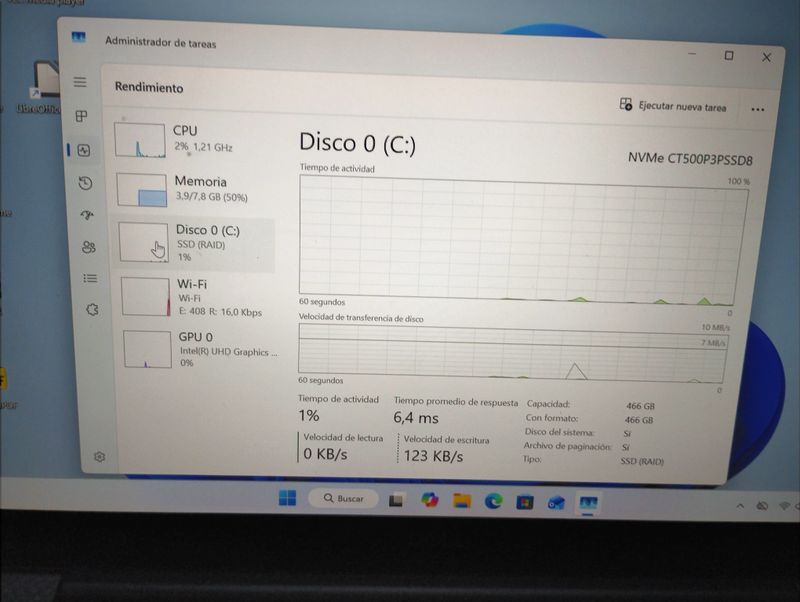Click the Tiempo de actividad graph
800x602 pixels.
523,240
